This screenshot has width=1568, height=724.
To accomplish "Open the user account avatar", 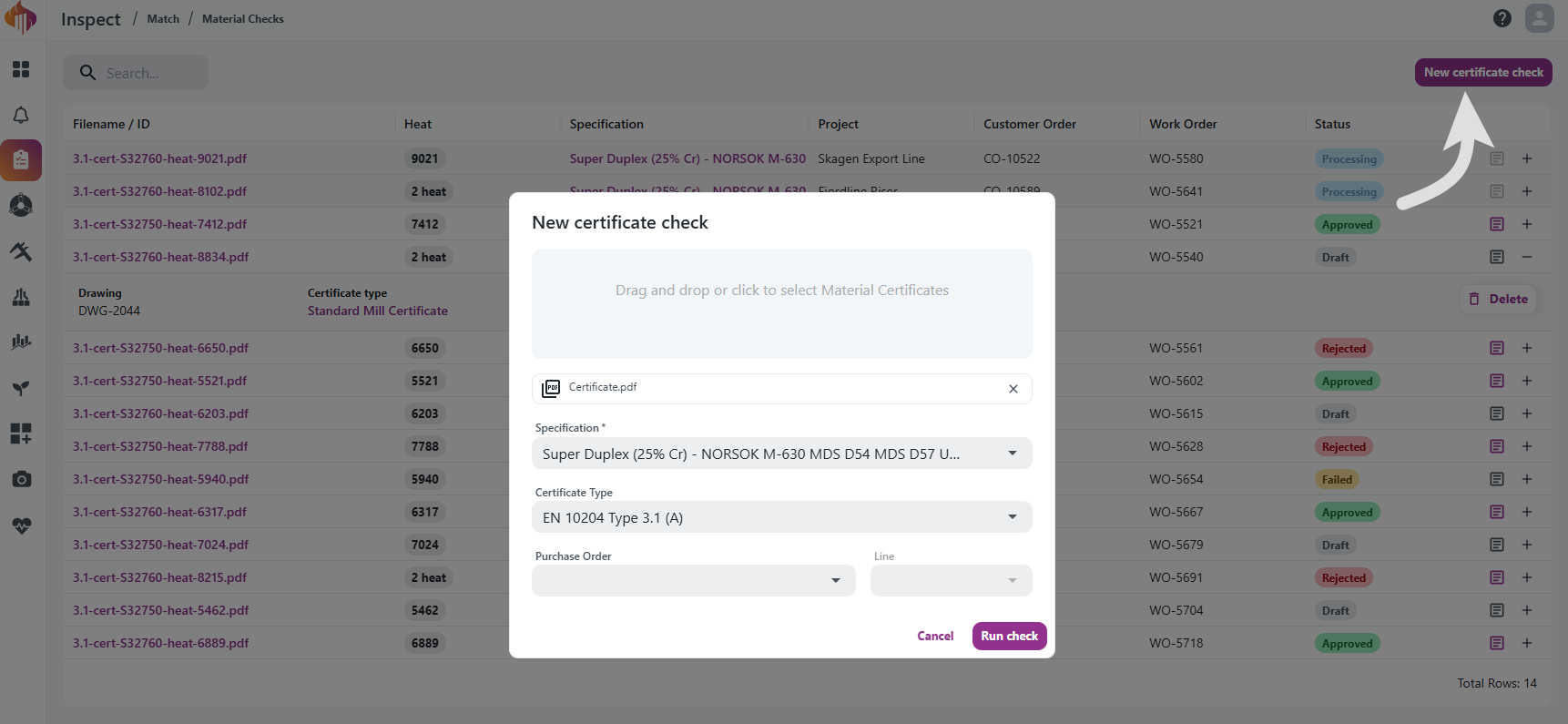I will pos(1540,18).
